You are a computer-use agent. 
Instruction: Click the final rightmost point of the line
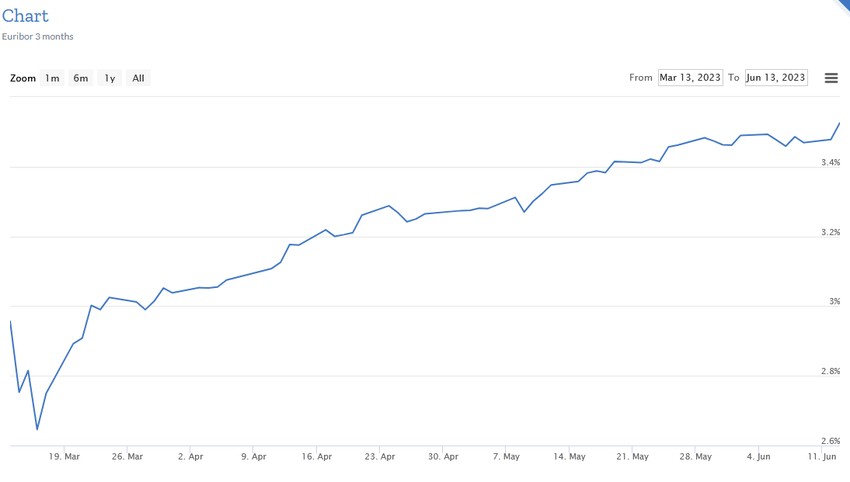point(839,123)
